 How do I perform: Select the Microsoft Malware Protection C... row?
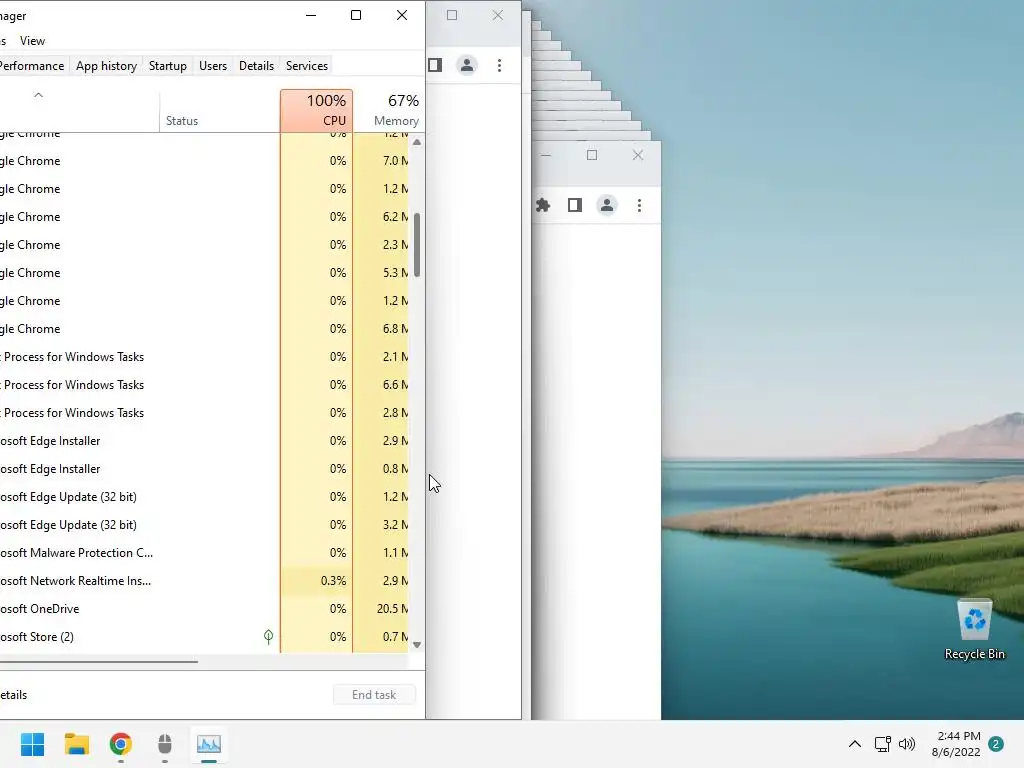204,552
